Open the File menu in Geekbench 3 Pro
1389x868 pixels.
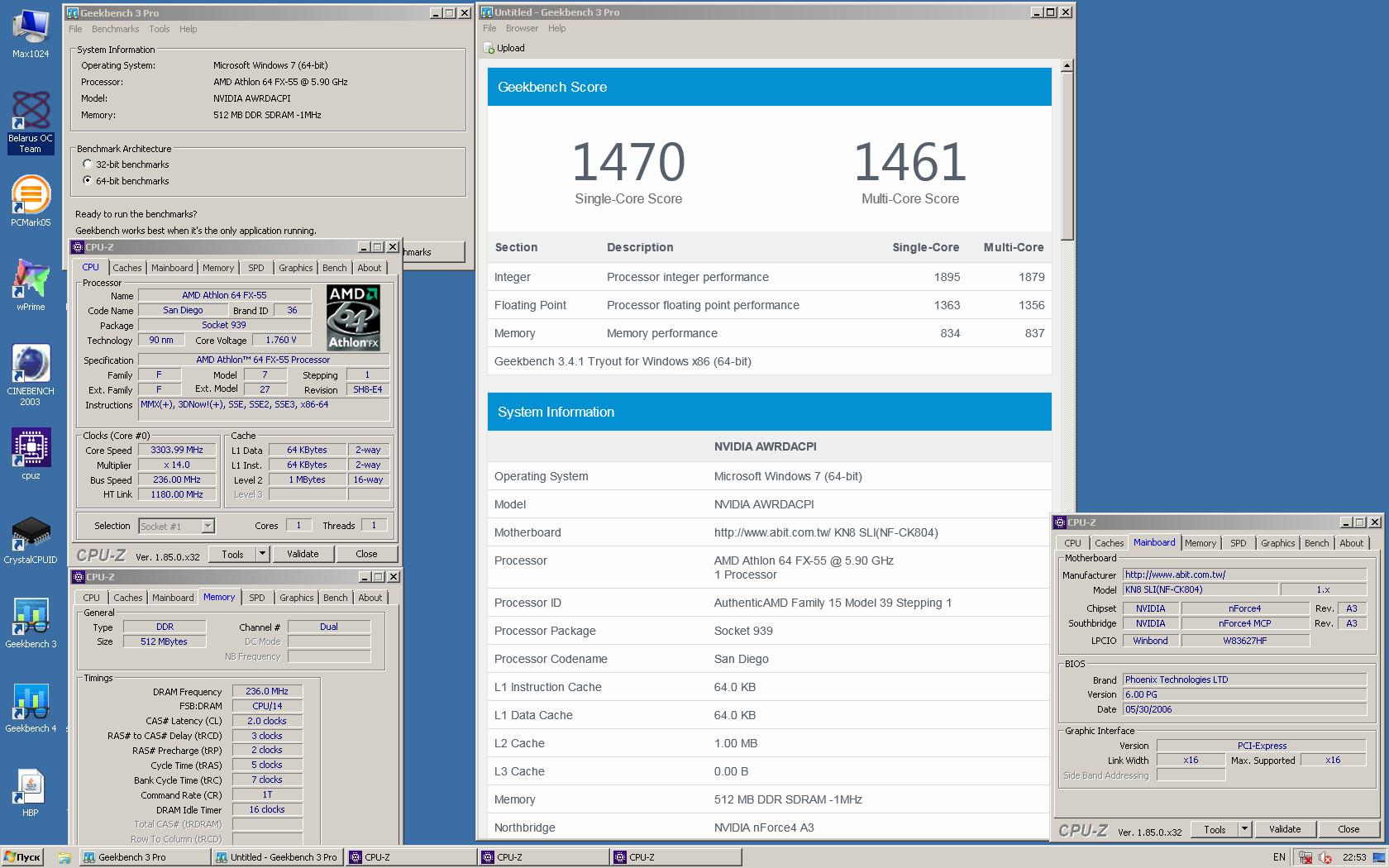[75, 29]
